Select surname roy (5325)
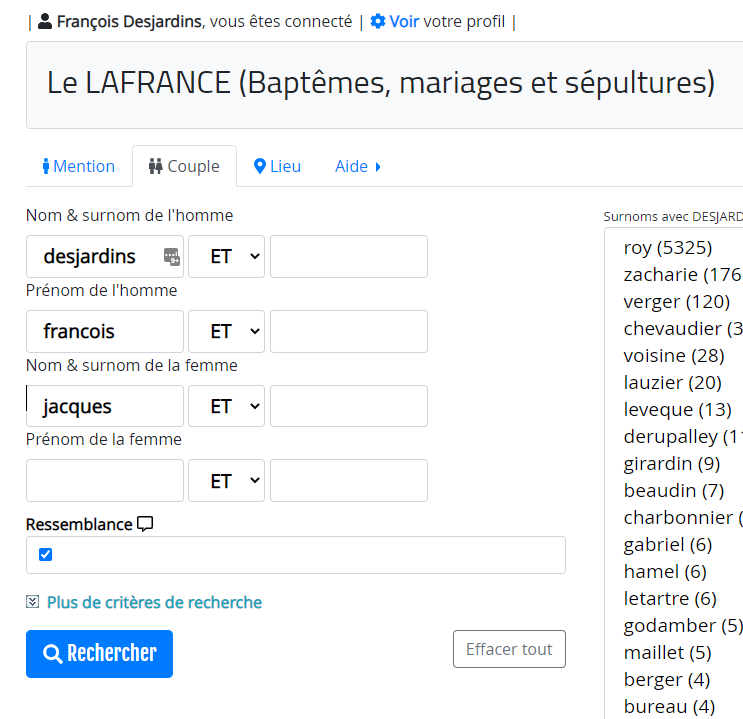 point(668,247)
